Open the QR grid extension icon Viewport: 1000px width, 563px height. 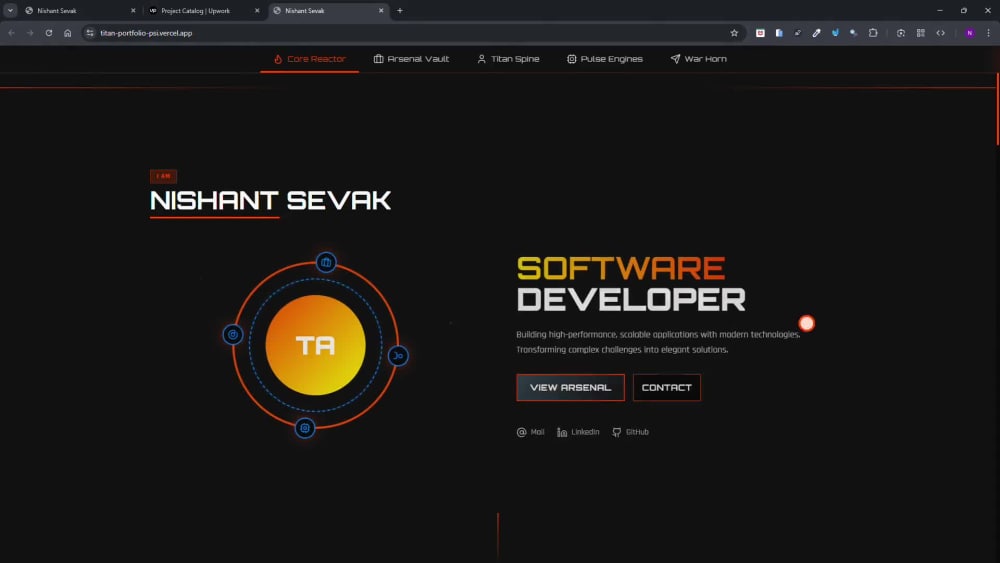coord(920,33)
